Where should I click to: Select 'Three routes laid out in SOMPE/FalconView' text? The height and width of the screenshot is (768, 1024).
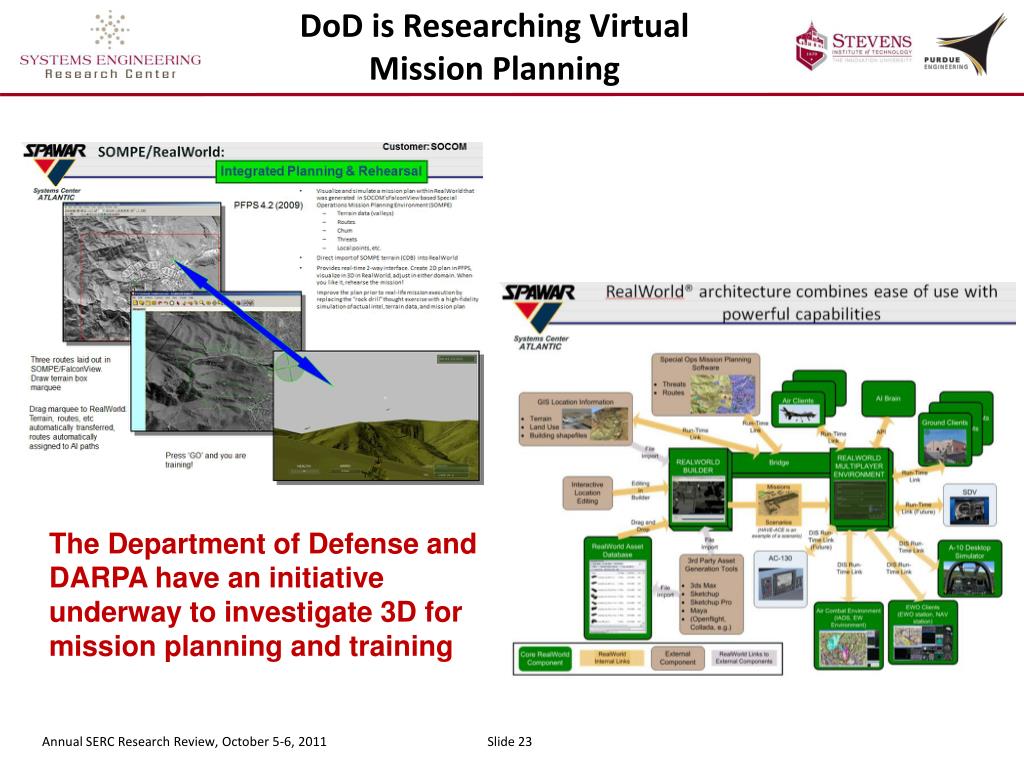tap(71, 374)
